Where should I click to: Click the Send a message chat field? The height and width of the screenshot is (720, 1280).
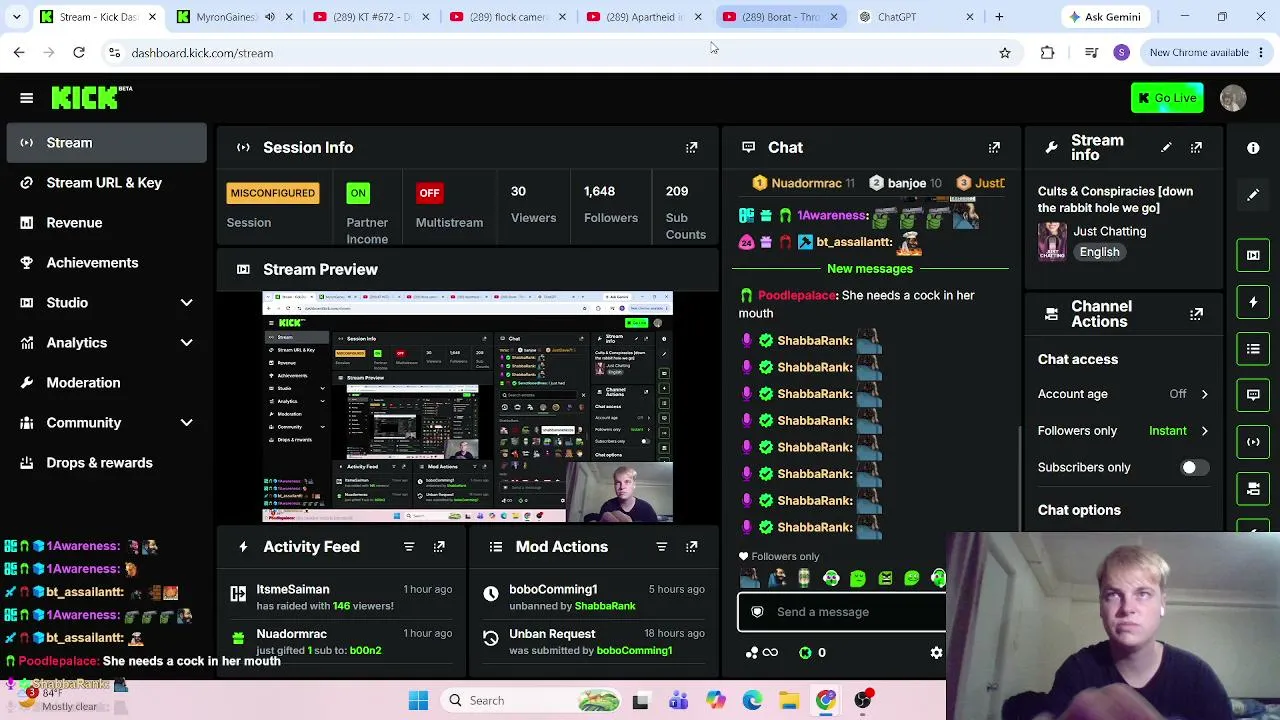(842, 612)
